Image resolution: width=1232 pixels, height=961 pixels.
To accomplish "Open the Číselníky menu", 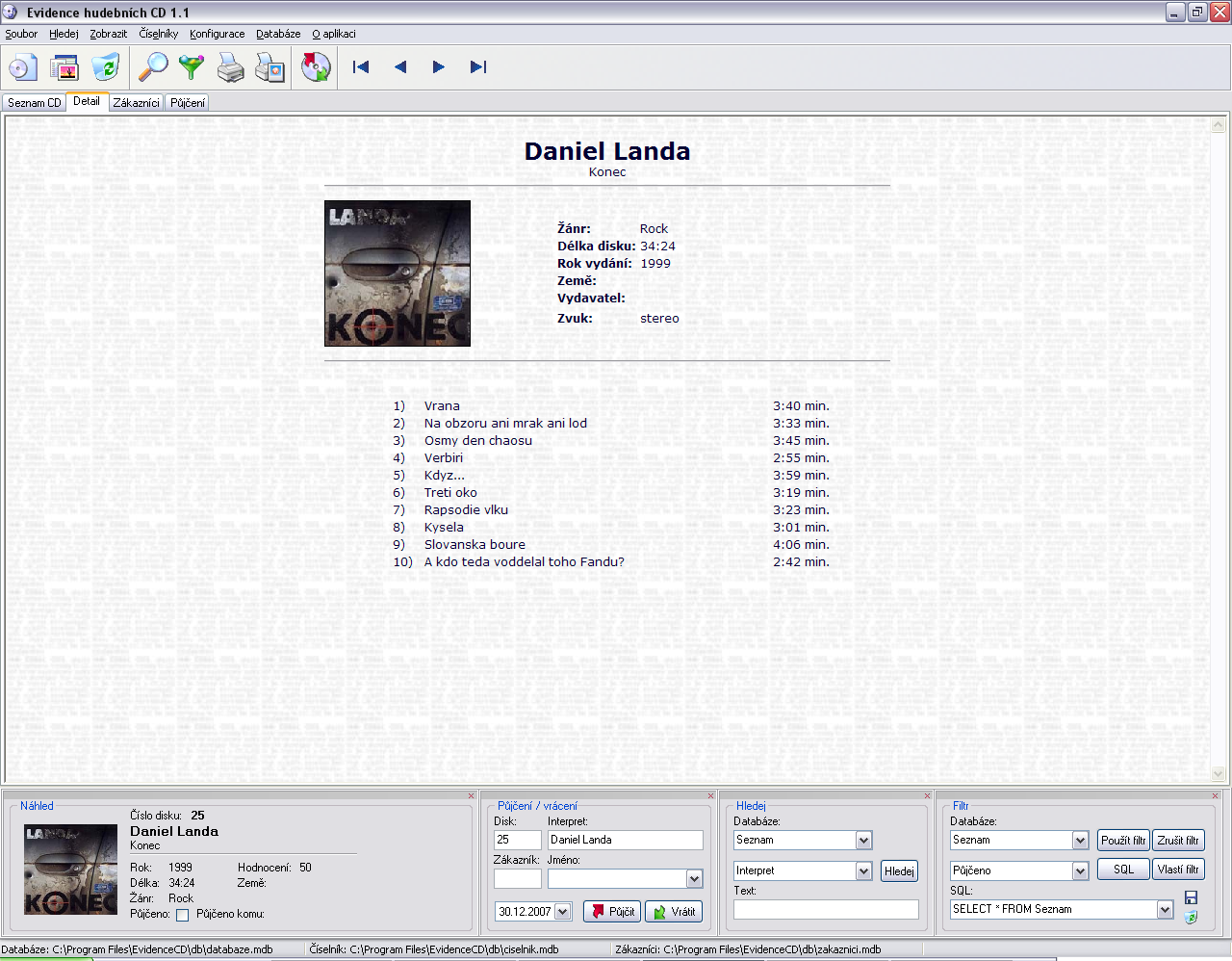I will coord(158,34).
